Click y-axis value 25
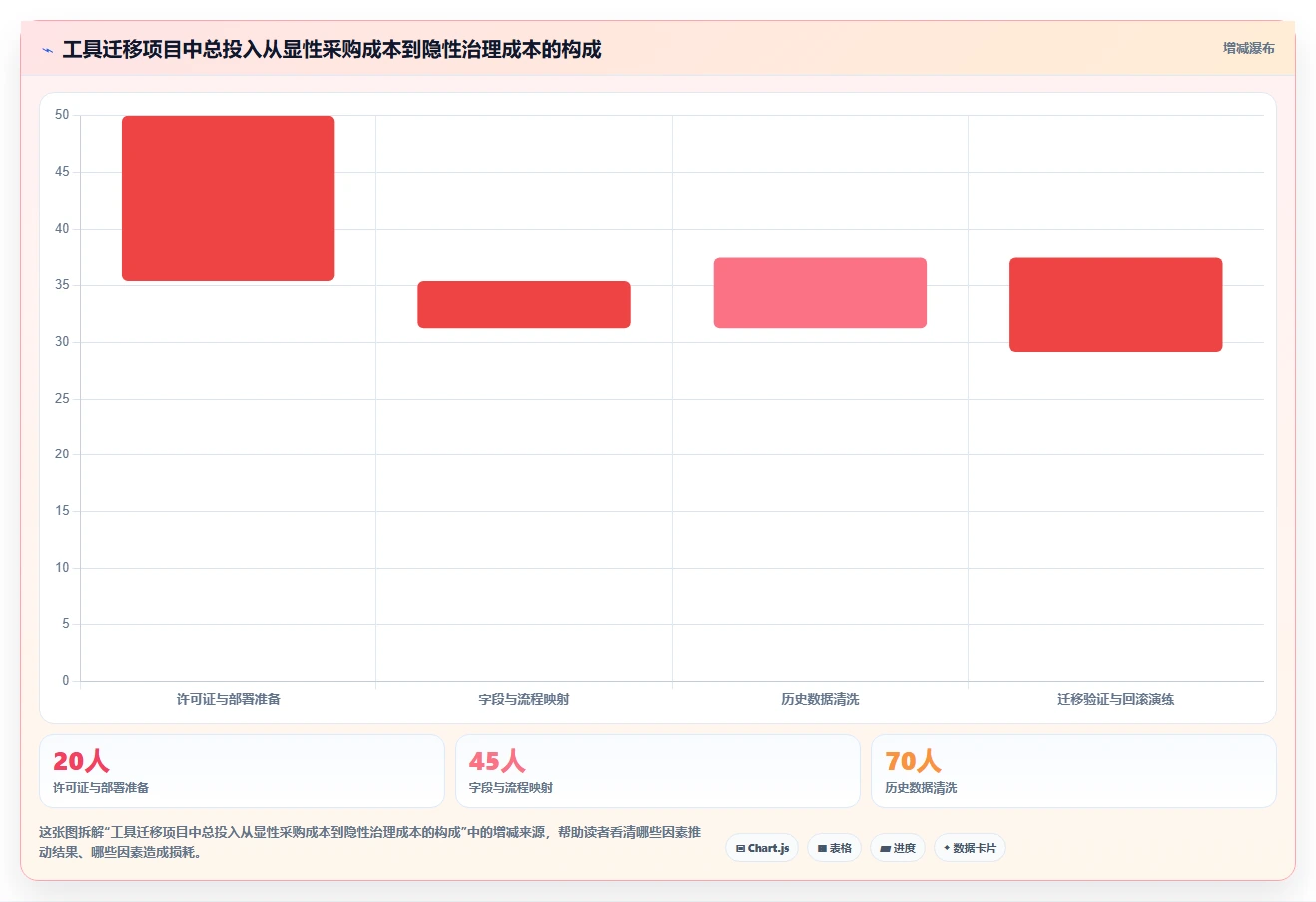The height and width of the screenshot is (902, 1316). point(63,399)
